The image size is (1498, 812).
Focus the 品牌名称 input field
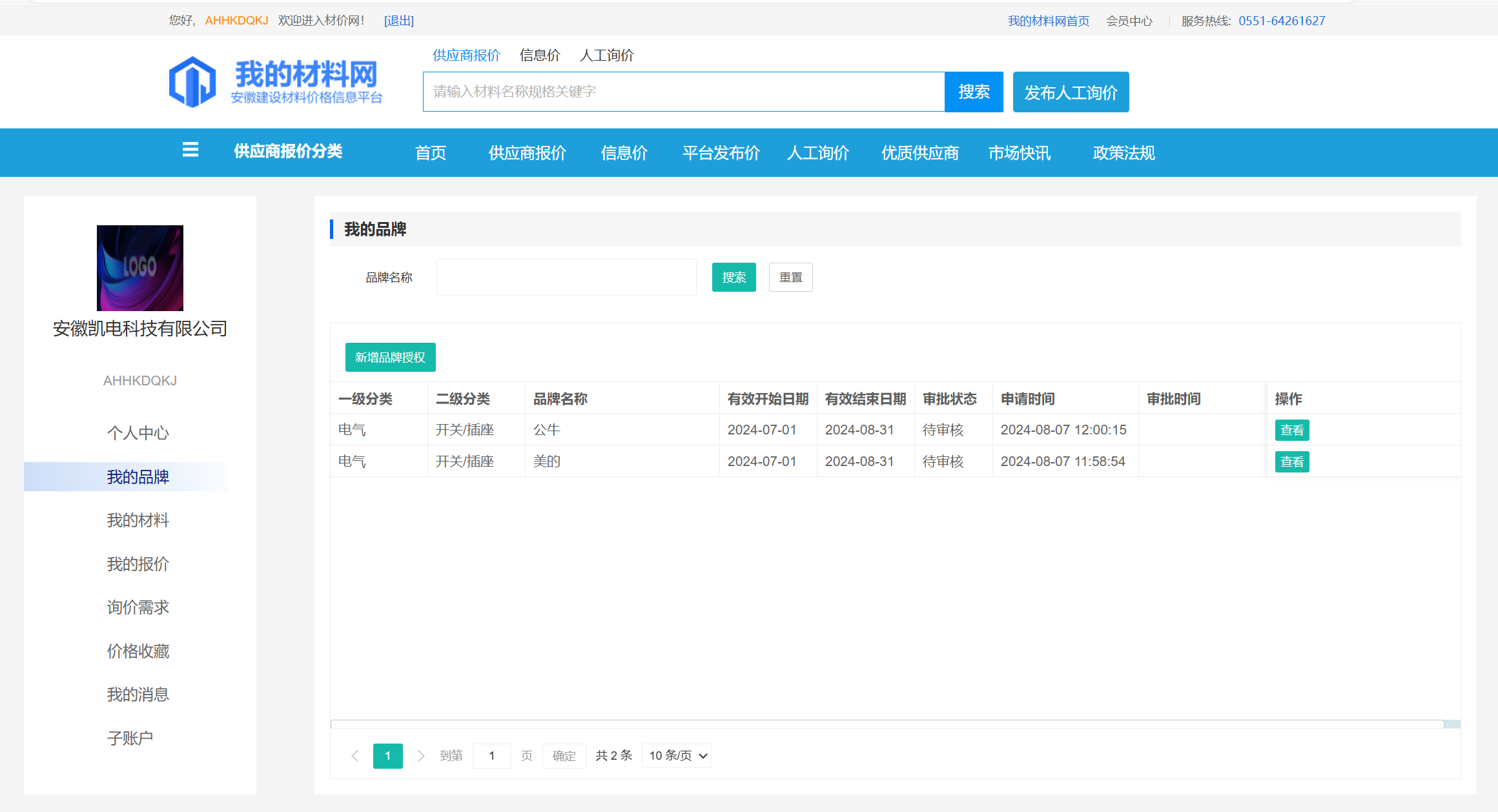pos(566,278)
